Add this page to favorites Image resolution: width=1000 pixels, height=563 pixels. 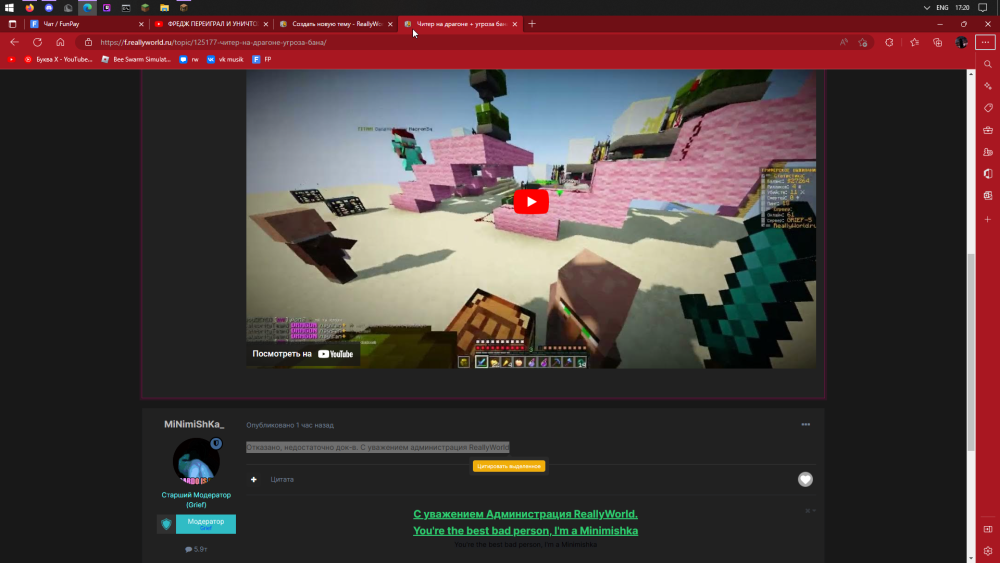click(x=863, y=42)
